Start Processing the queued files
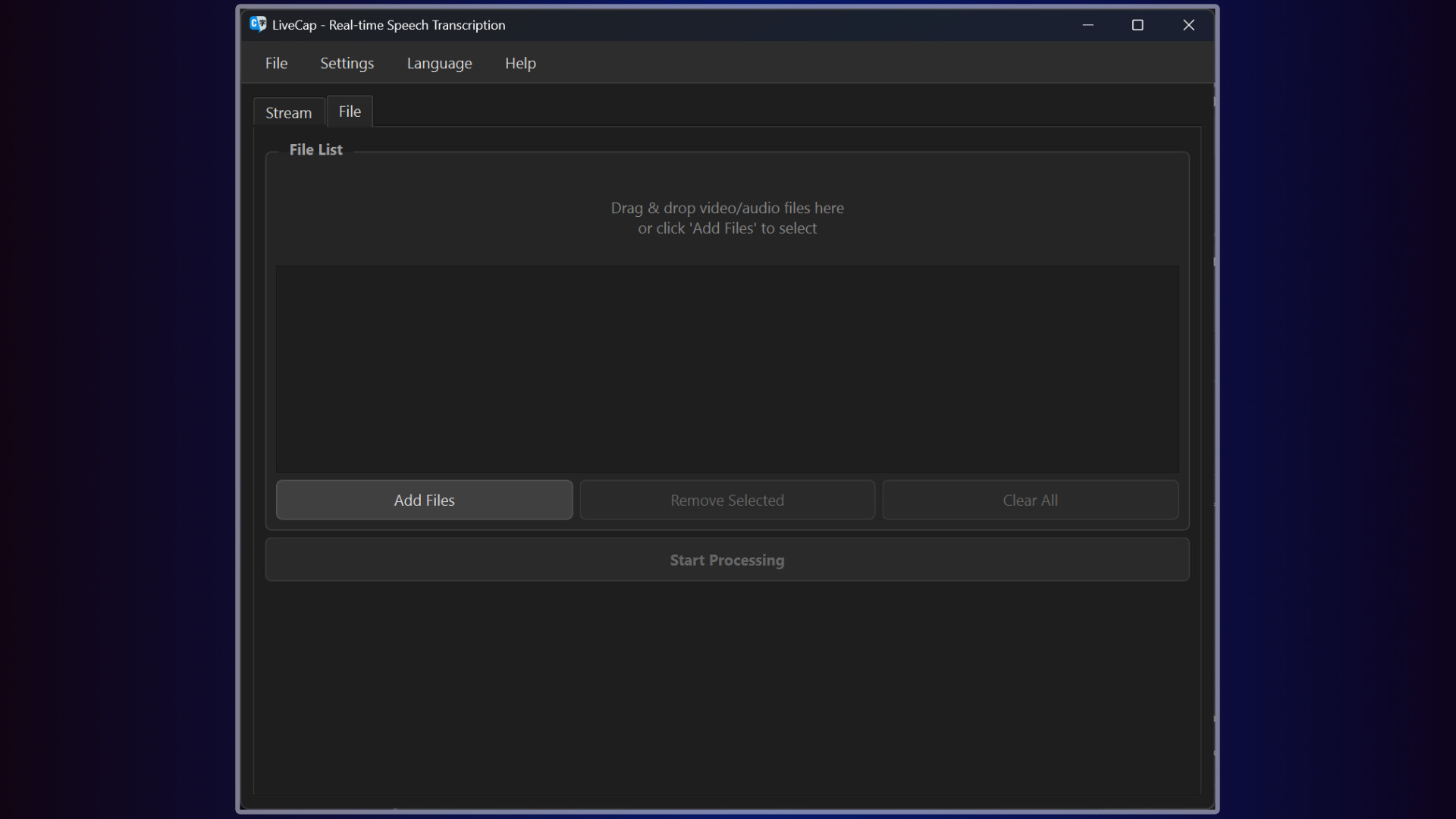Image resolution: width=1456 pixels, height=819 pixels. click(726, 560)
